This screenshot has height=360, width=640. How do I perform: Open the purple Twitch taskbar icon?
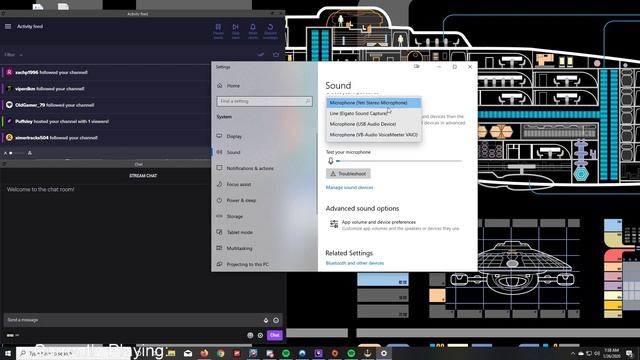[x=318, y=353]
